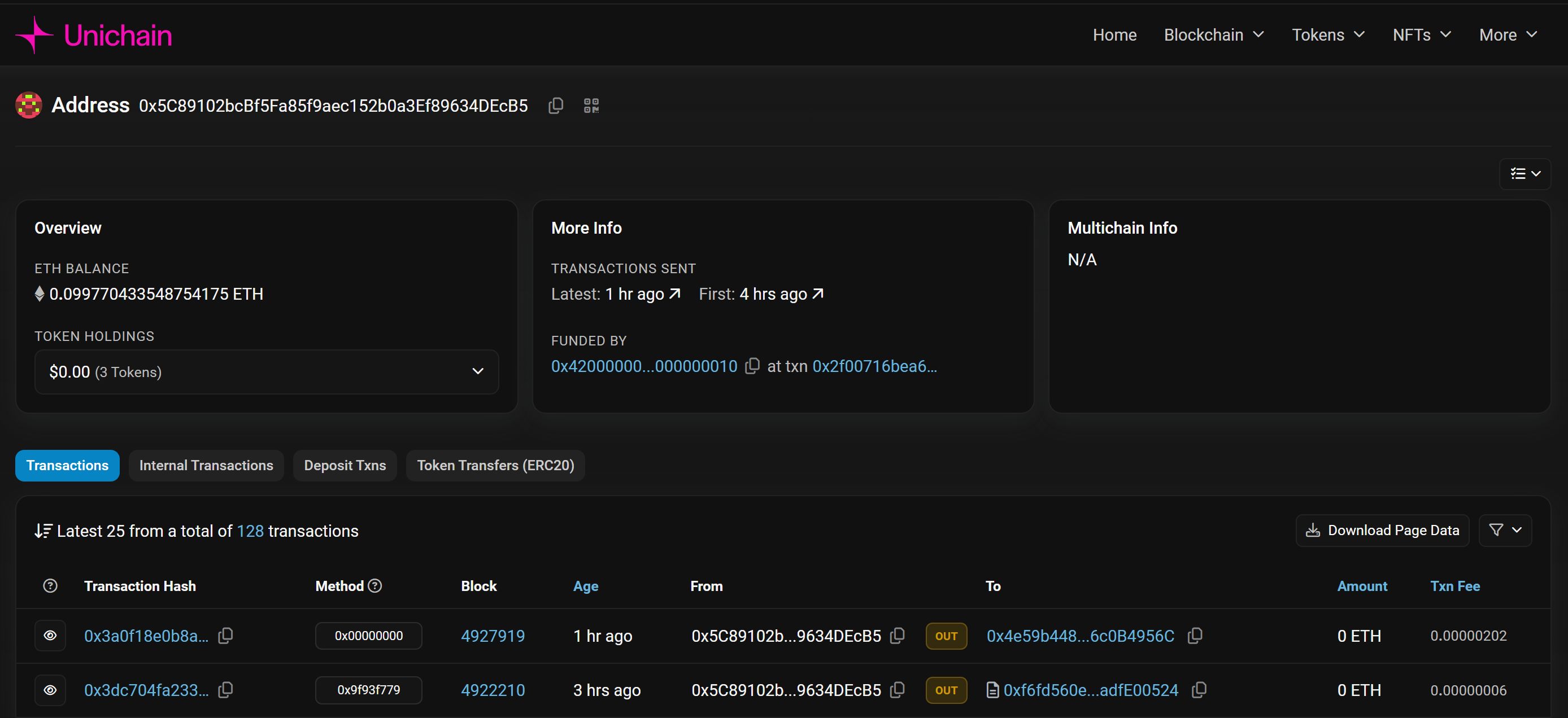1568x718 pixels.
Task: Click the sort icon beside Latest 25
Action: 43,531
